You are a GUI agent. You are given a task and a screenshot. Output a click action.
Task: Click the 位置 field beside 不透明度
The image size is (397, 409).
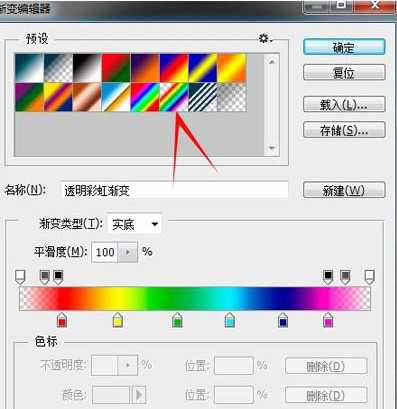pos(234,366)
